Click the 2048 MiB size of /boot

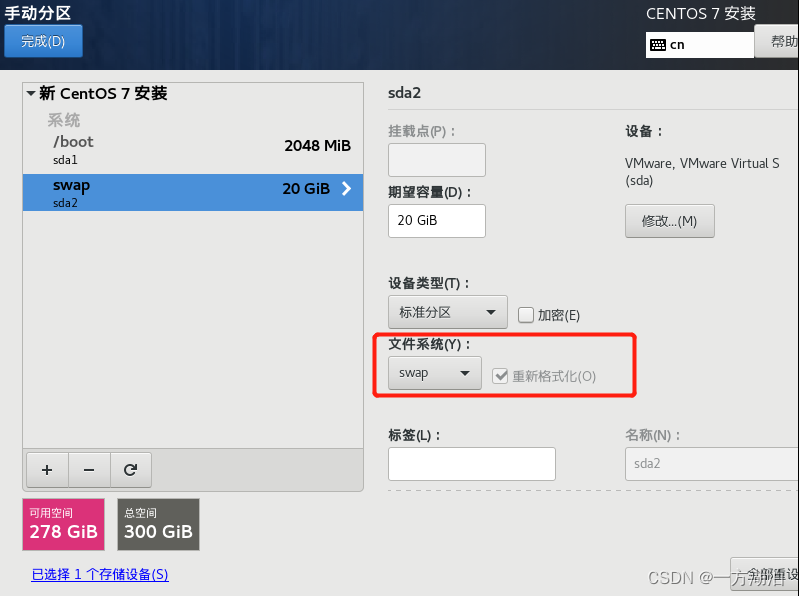[x=317, y=146]
